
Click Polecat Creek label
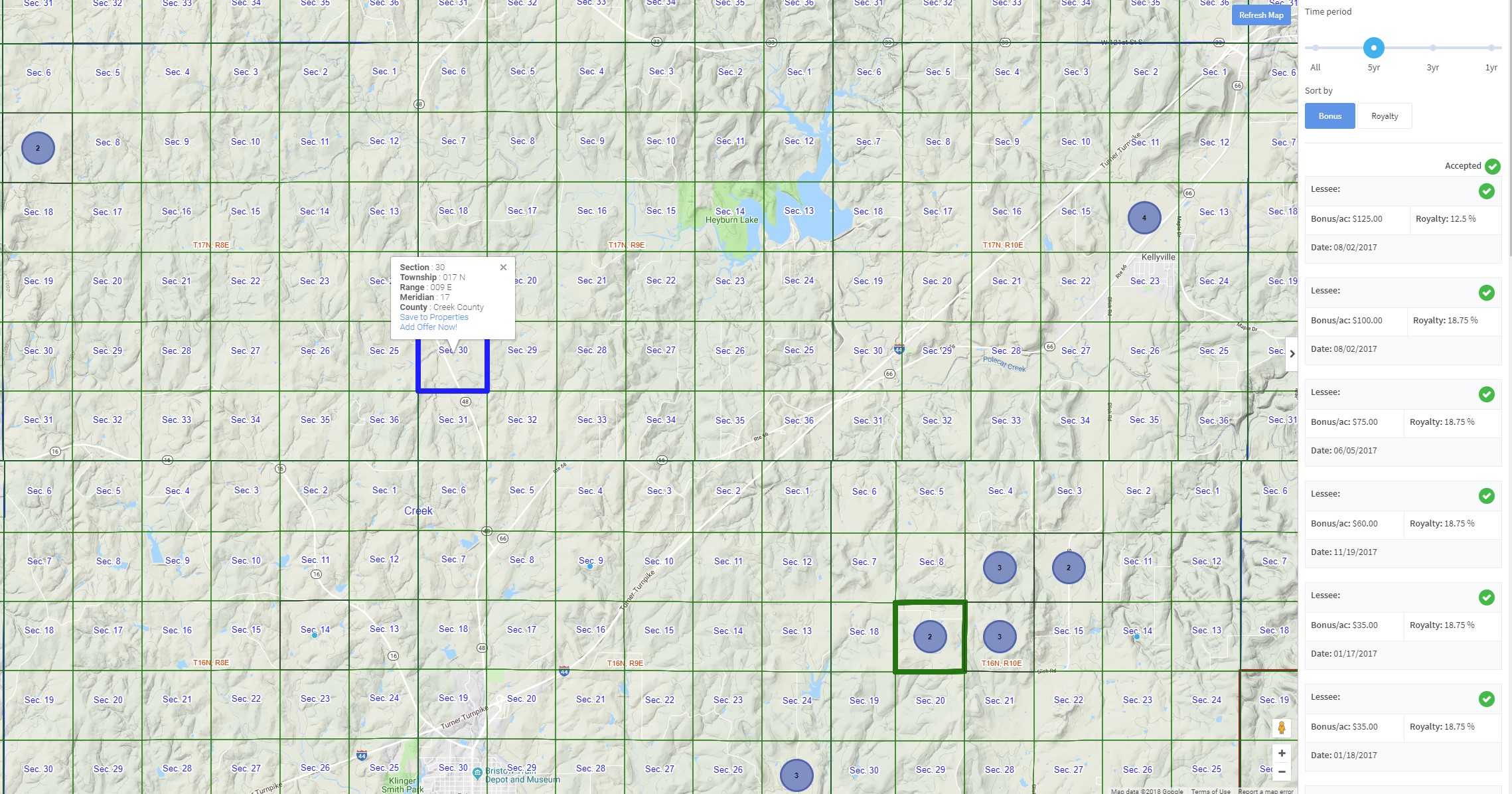coord(1004,364)
